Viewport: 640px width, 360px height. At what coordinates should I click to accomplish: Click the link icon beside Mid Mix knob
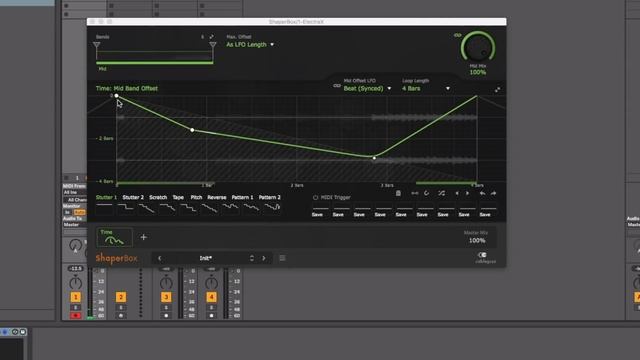(x=458, y=35)
